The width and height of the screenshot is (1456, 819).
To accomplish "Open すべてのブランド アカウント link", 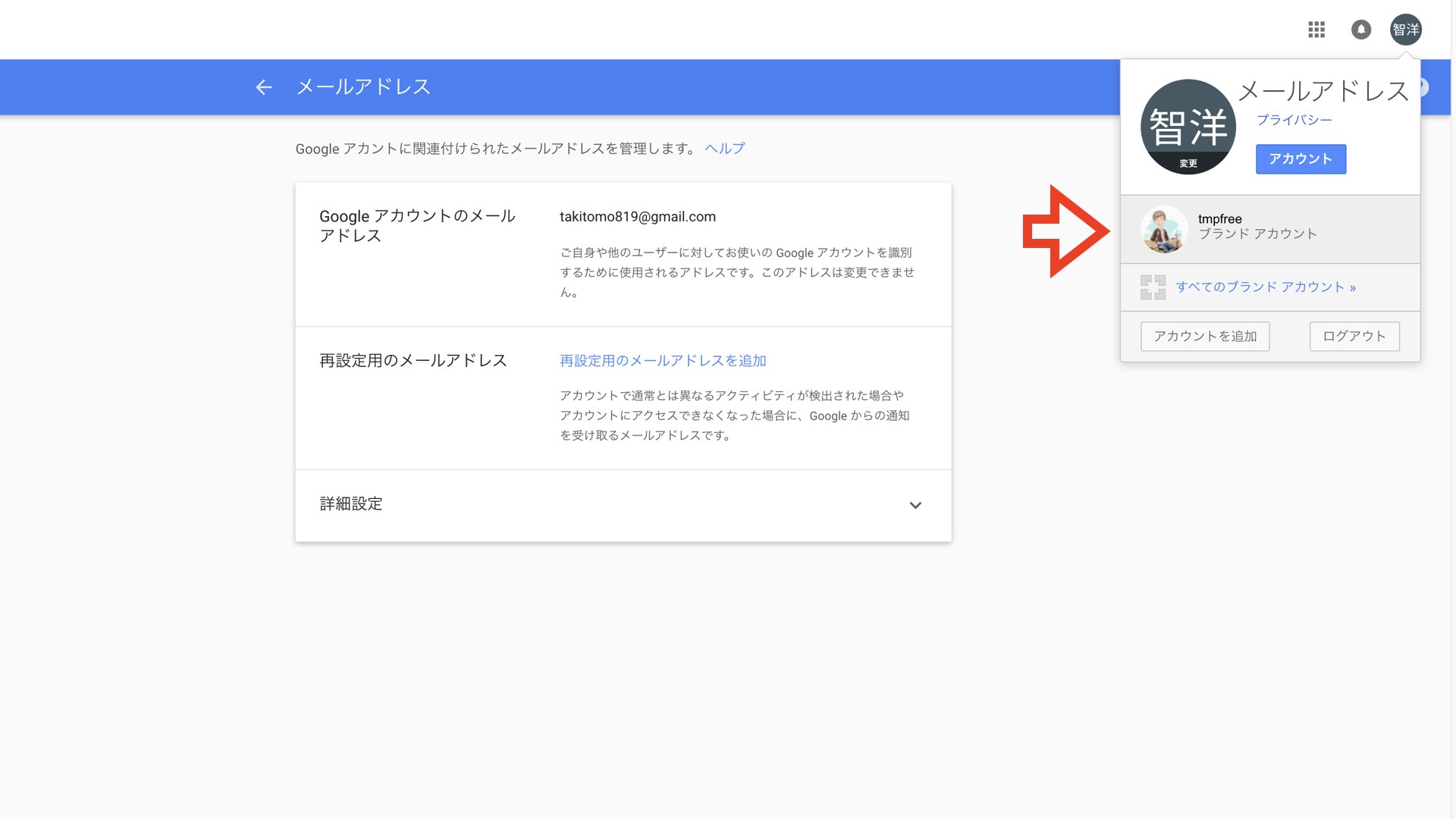I will (1265, 287).
